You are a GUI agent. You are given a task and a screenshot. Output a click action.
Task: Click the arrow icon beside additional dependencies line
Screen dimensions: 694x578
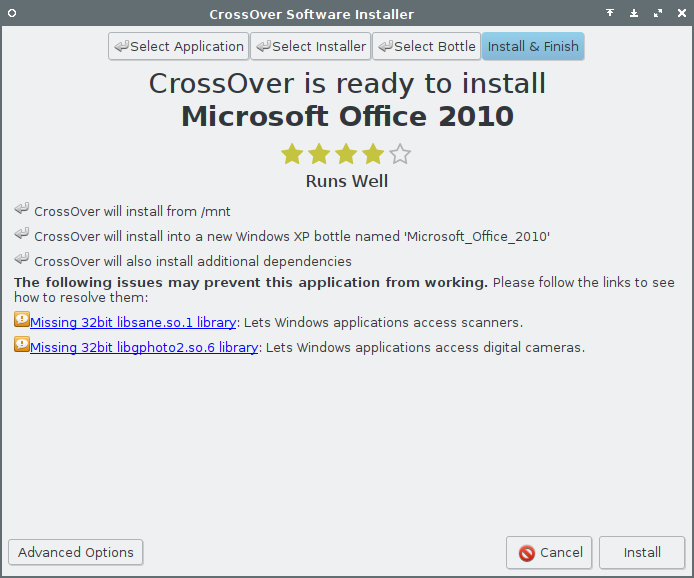click(22, 258)
